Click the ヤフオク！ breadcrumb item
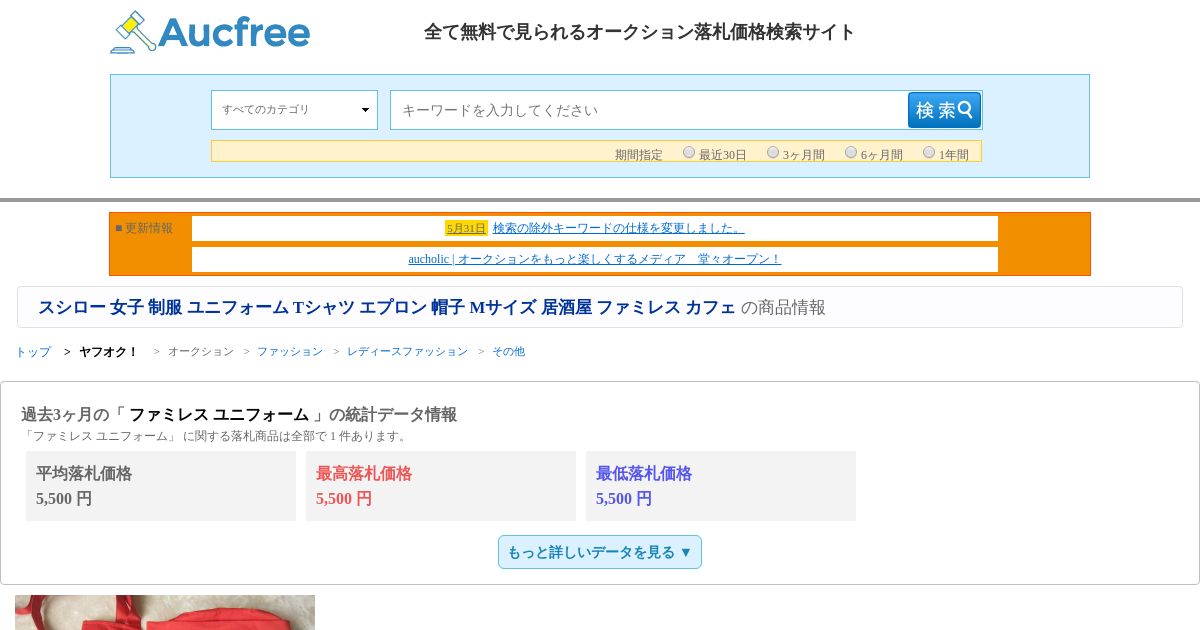The image size is (1200, 630). 109,352
